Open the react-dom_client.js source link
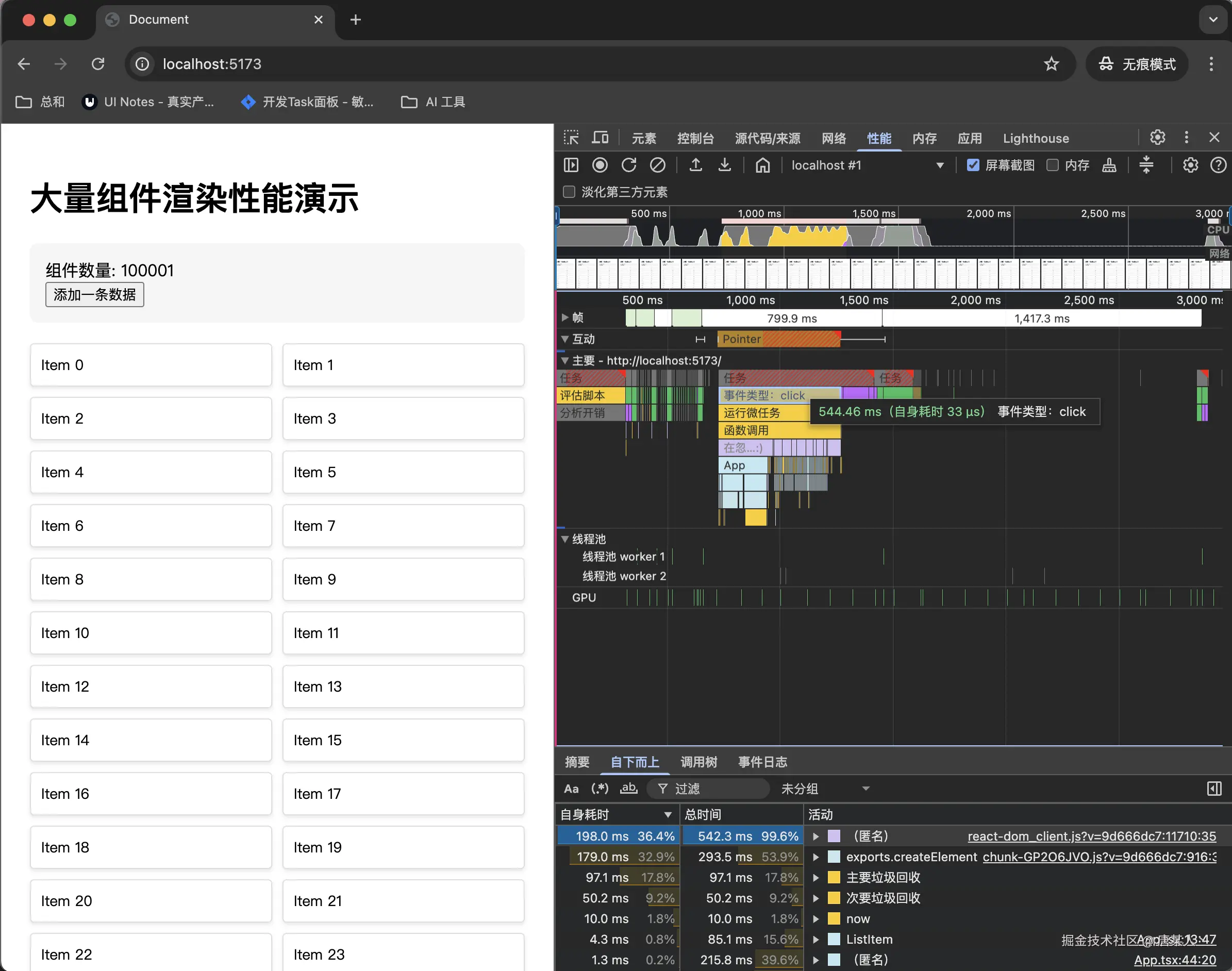Image resolution: width=1232 pixels, height=971 pixels. (1091, 835)
